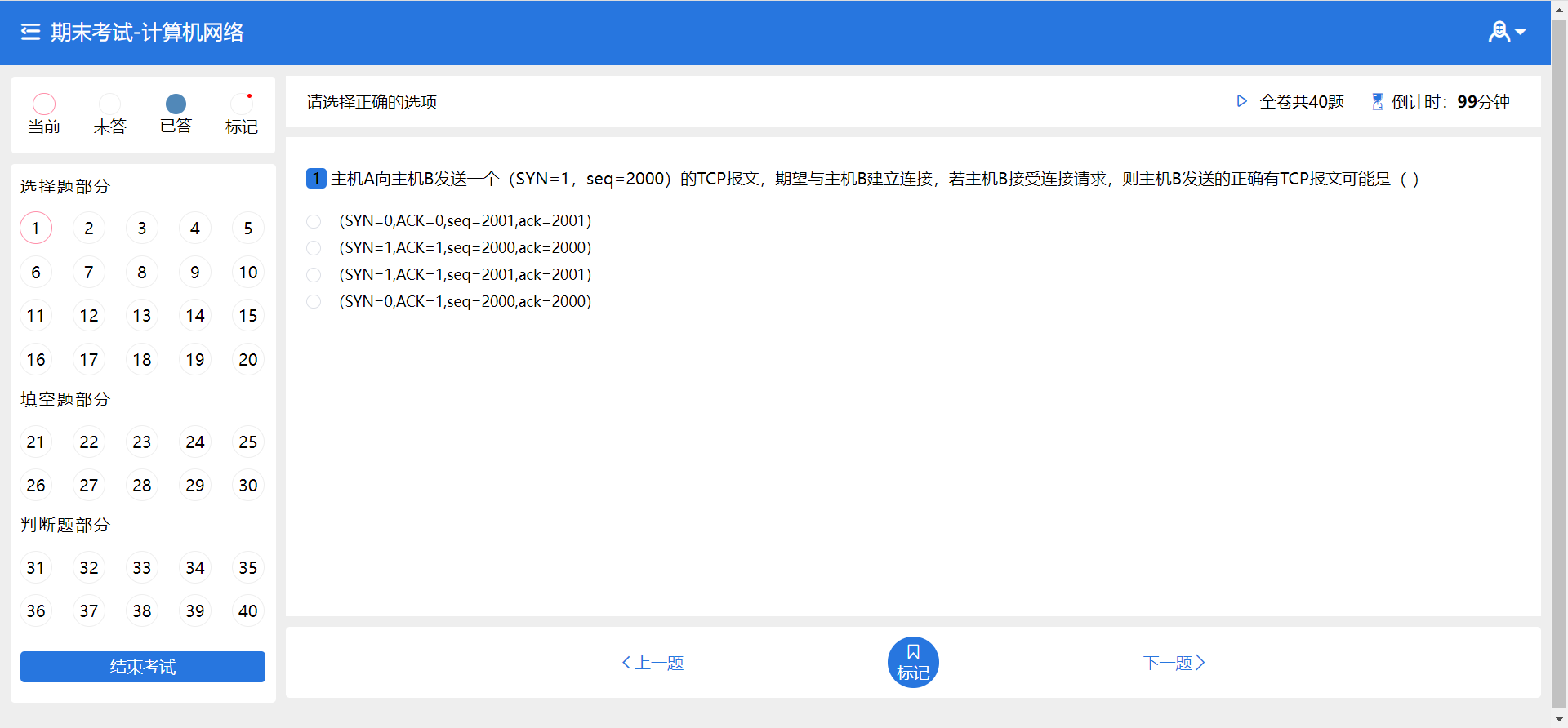
Task: Open the hamburger menu icon beside the exam title
Action: (x=30, y=32)
